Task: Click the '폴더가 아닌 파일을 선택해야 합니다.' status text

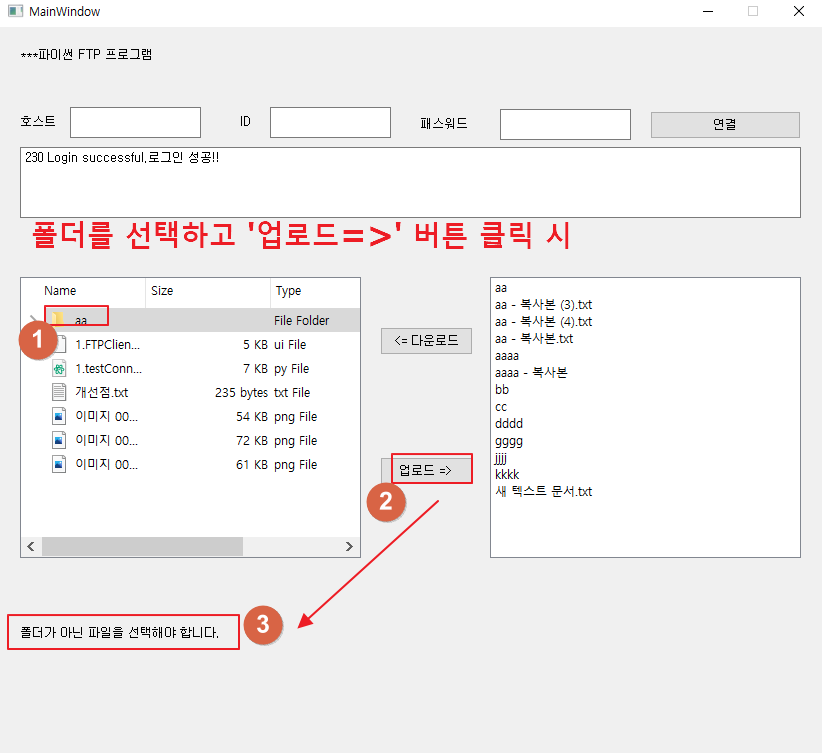Action: (120, 632)
